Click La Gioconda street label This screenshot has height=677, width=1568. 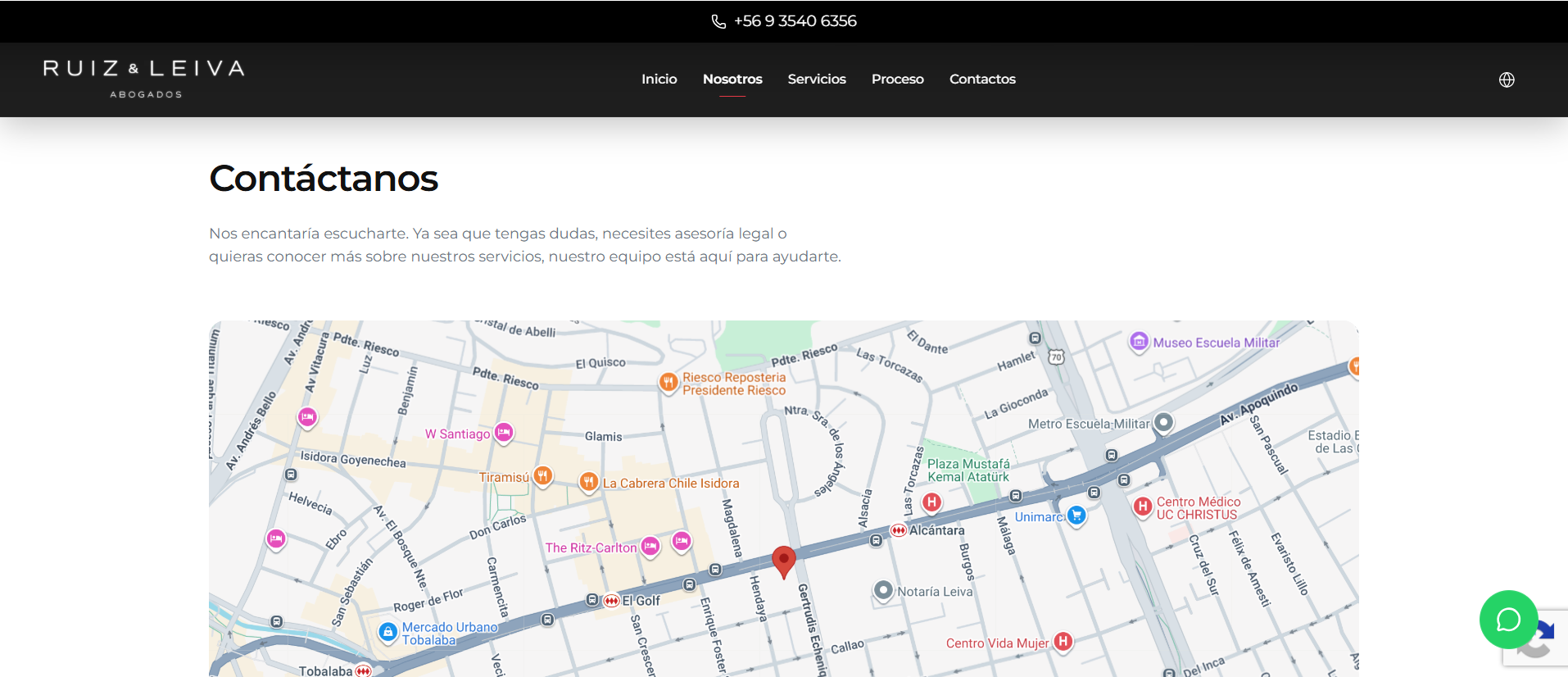coord(1016,403)
